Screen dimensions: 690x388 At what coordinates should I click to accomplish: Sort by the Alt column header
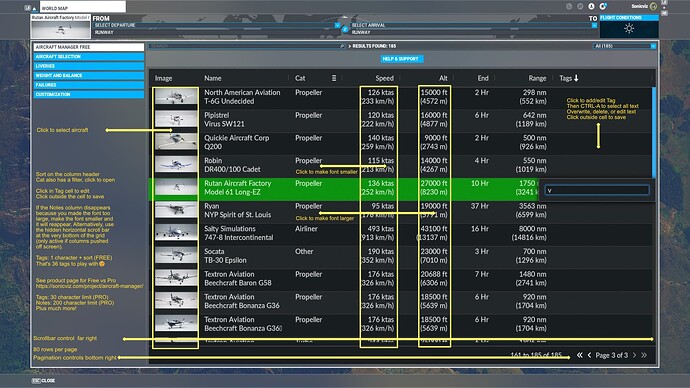point(443,78)
